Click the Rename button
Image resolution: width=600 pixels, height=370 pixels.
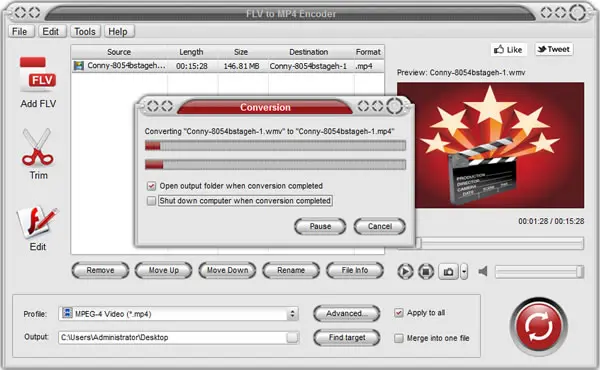[x=291, y=270]
